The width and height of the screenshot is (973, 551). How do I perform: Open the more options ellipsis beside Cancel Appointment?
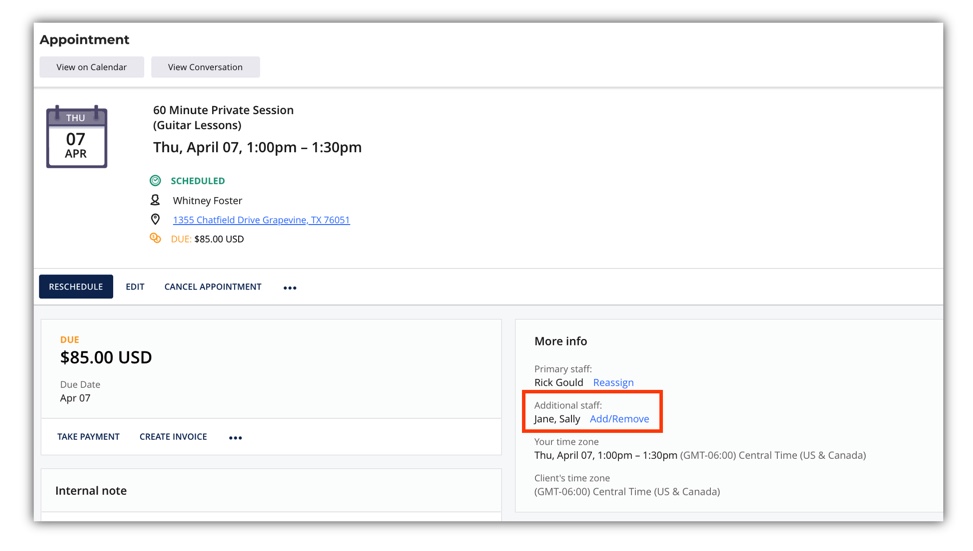tap(290, 288)
